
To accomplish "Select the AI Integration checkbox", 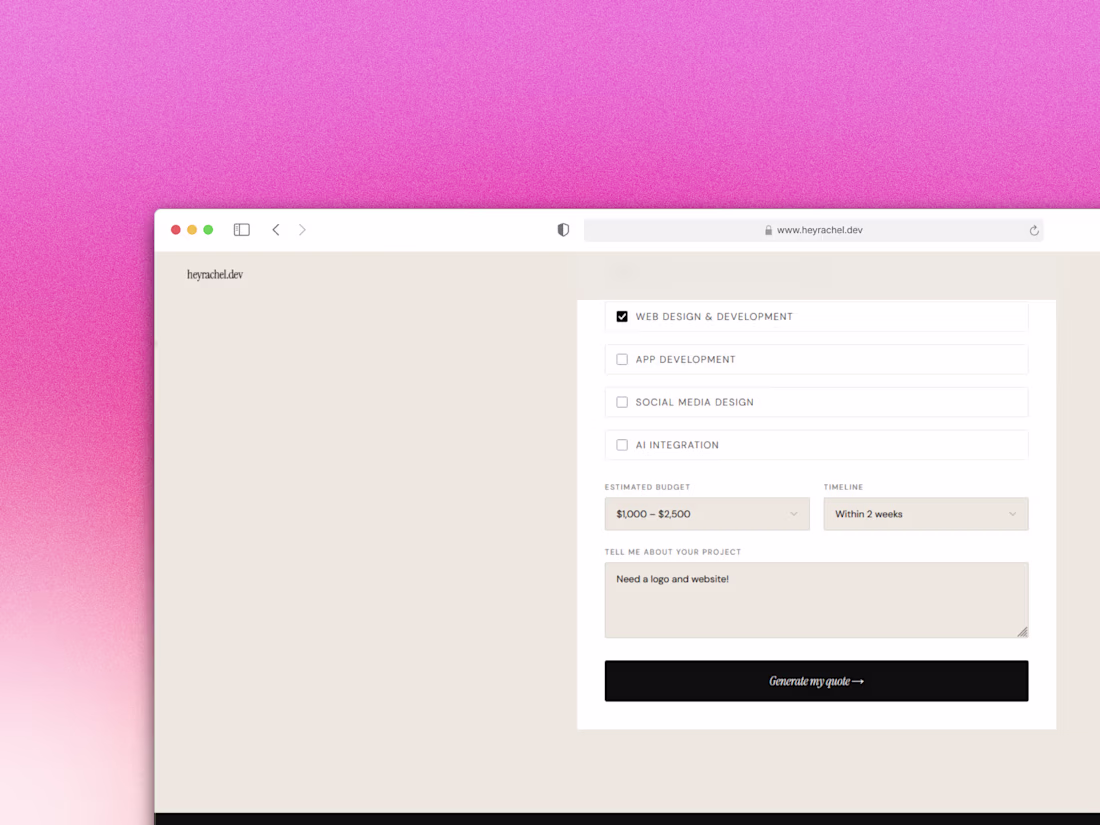I will (x=622, y=444).
